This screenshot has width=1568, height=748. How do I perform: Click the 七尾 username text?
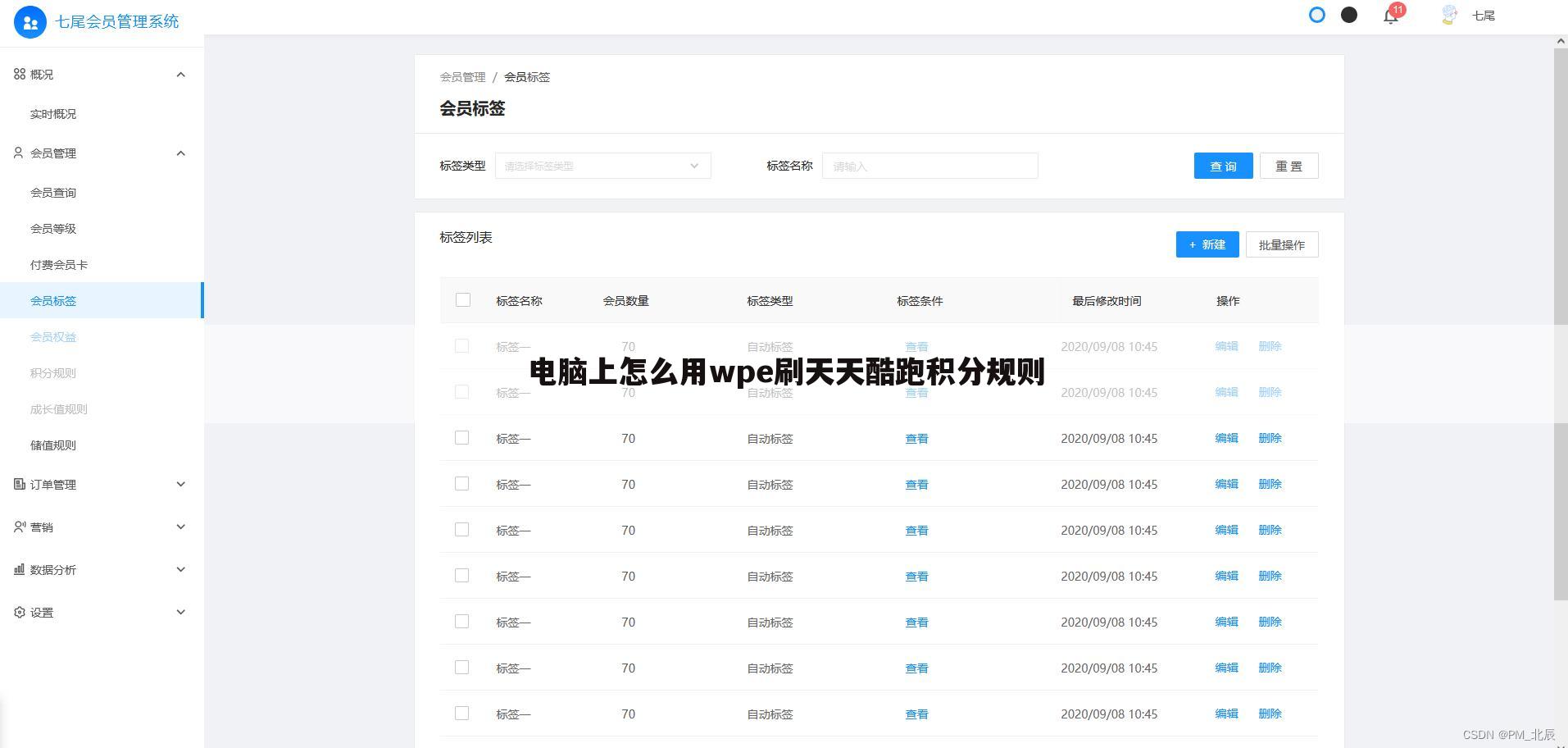(1484, 16)
